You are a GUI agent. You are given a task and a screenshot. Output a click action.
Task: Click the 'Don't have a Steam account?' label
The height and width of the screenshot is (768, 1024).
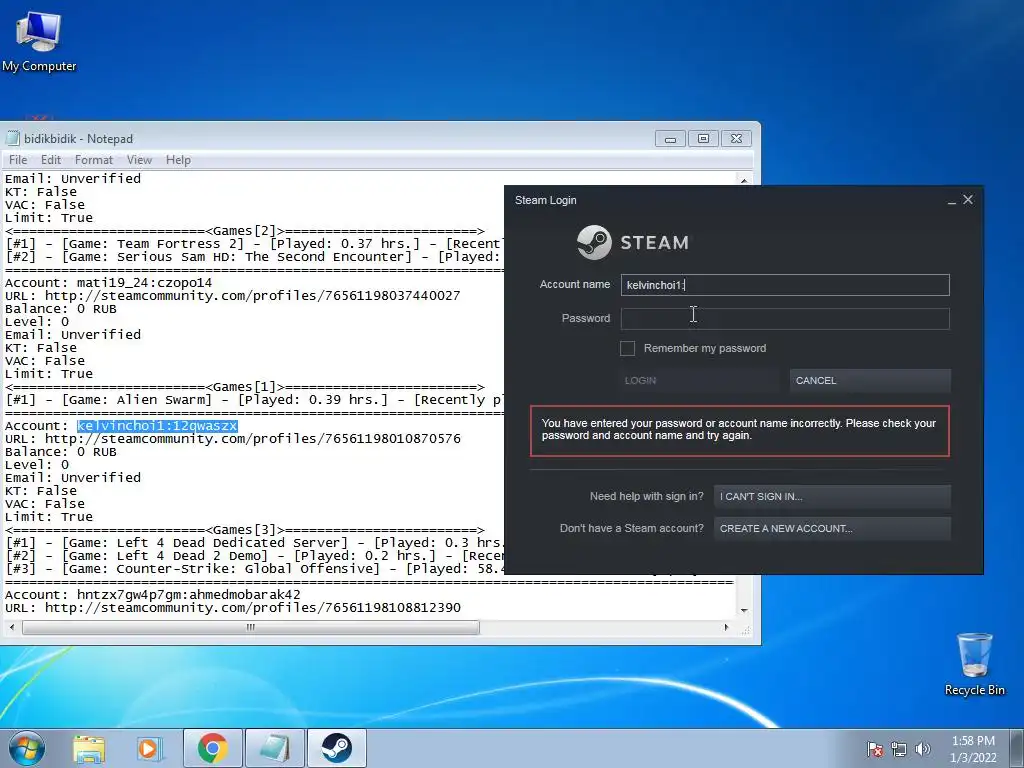click(x=632, y=528)
